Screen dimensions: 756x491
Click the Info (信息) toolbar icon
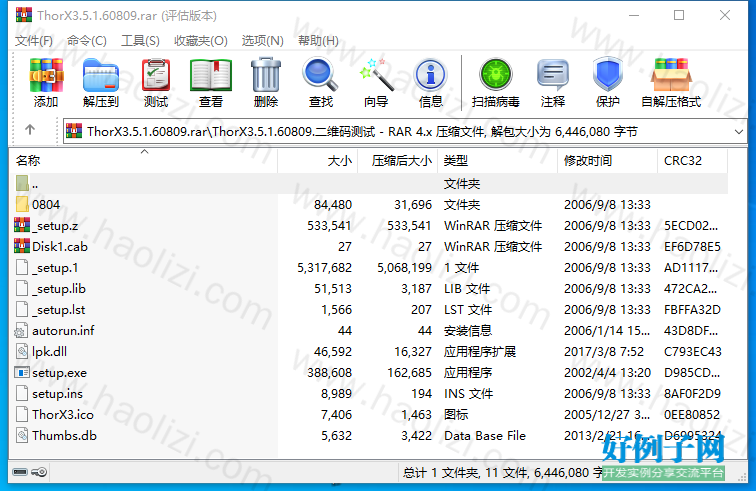click(431, 75)
